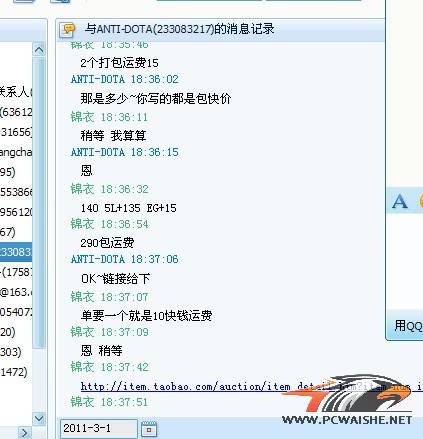The width and height of the screenshot is (423, 439).
Task: Click the message '290包运费'
Action: pyautogui.click(x=107, y=243)
